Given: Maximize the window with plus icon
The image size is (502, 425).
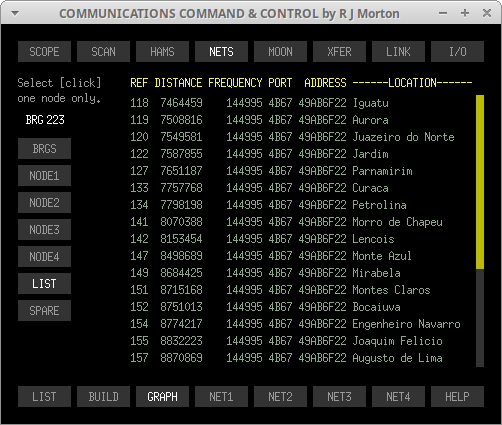Looking at the screenshot, I should pos(465,14).
